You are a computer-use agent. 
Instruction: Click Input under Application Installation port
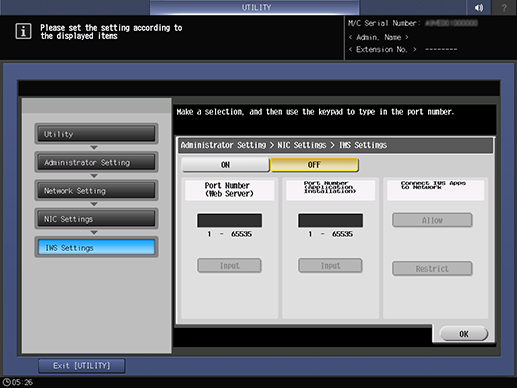coord(330,266)
